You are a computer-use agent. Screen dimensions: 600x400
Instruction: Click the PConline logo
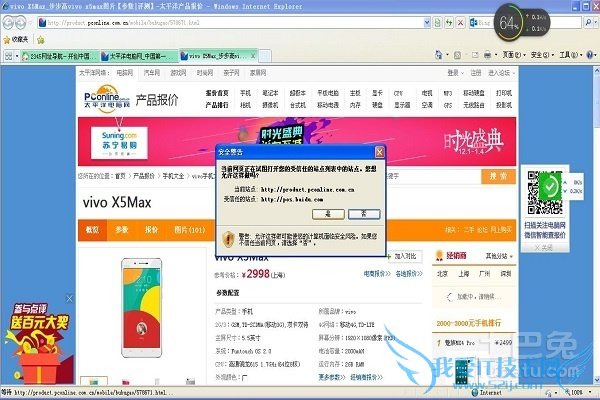(106, 99)
